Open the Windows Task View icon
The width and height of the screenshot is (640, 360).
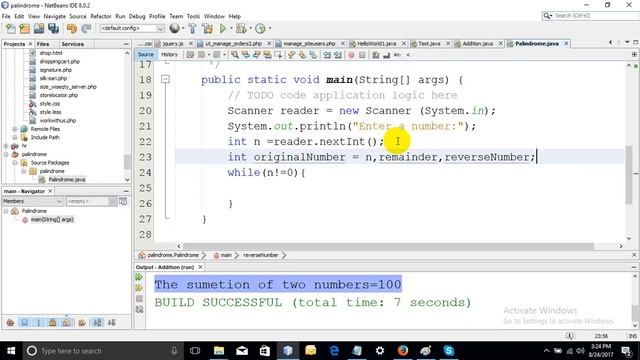[195, 351]
